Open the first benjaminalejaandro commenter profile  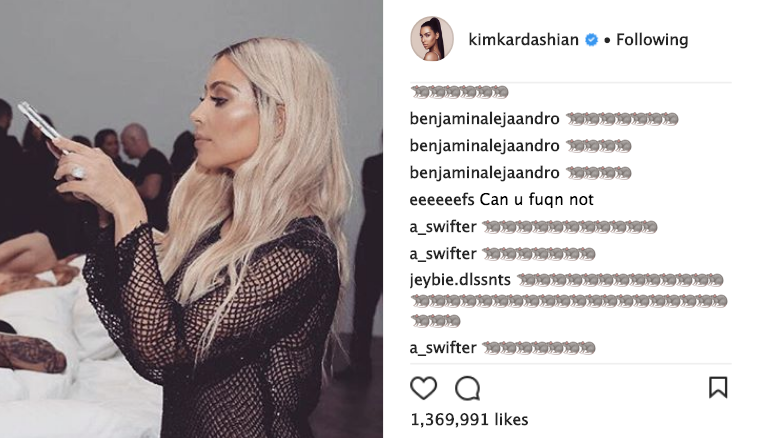[x=484, y=119]
